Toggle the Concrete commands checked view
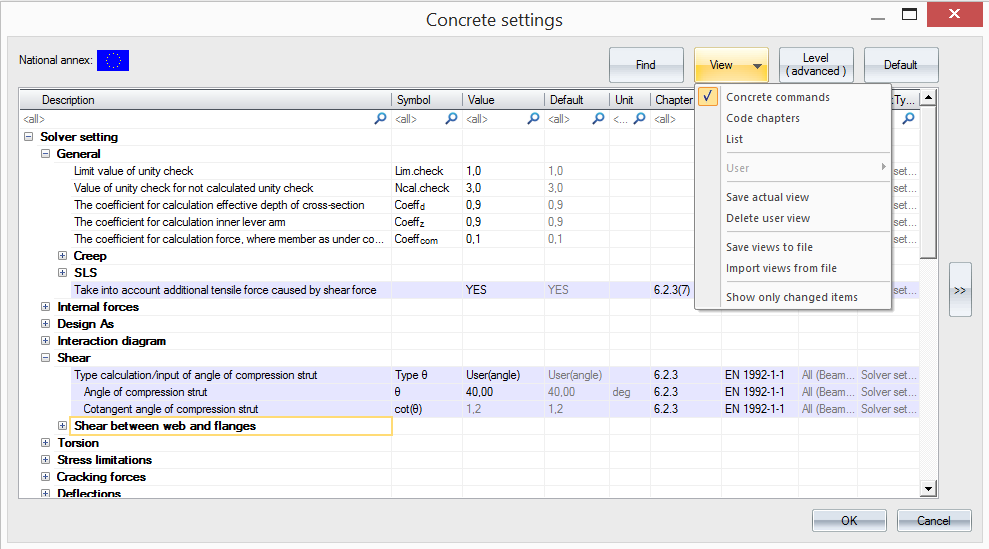The height and width of the screenshot is (549, 989). (x=777, y=97)
